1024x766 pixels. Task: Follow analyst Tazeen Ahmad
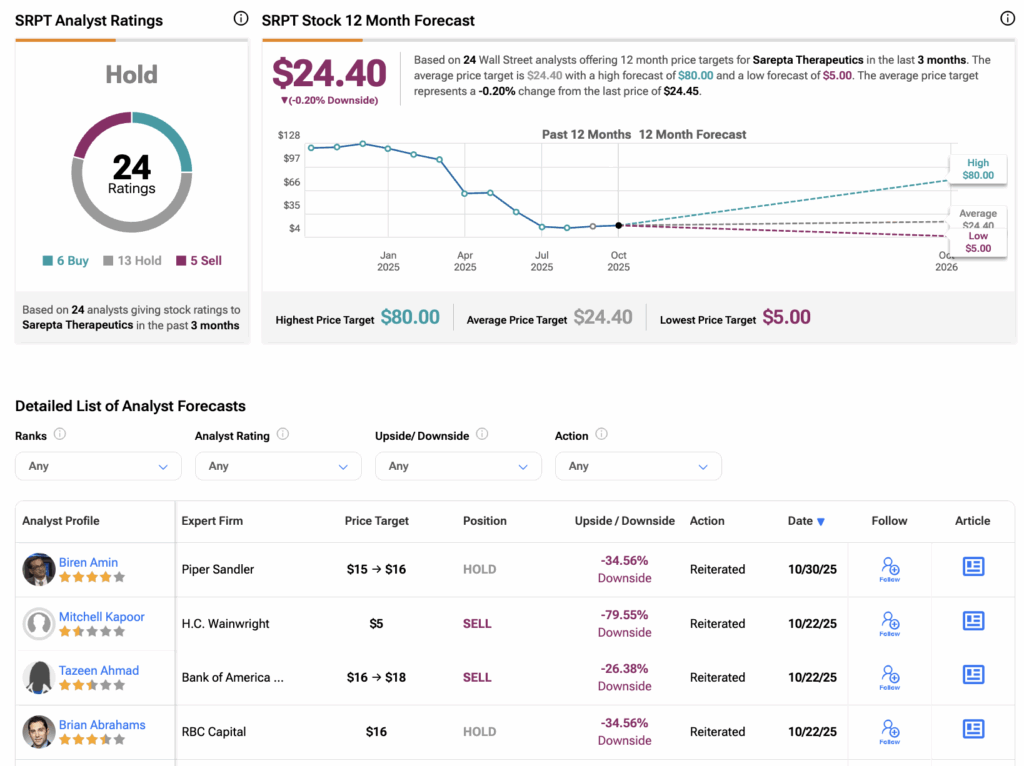889,677
